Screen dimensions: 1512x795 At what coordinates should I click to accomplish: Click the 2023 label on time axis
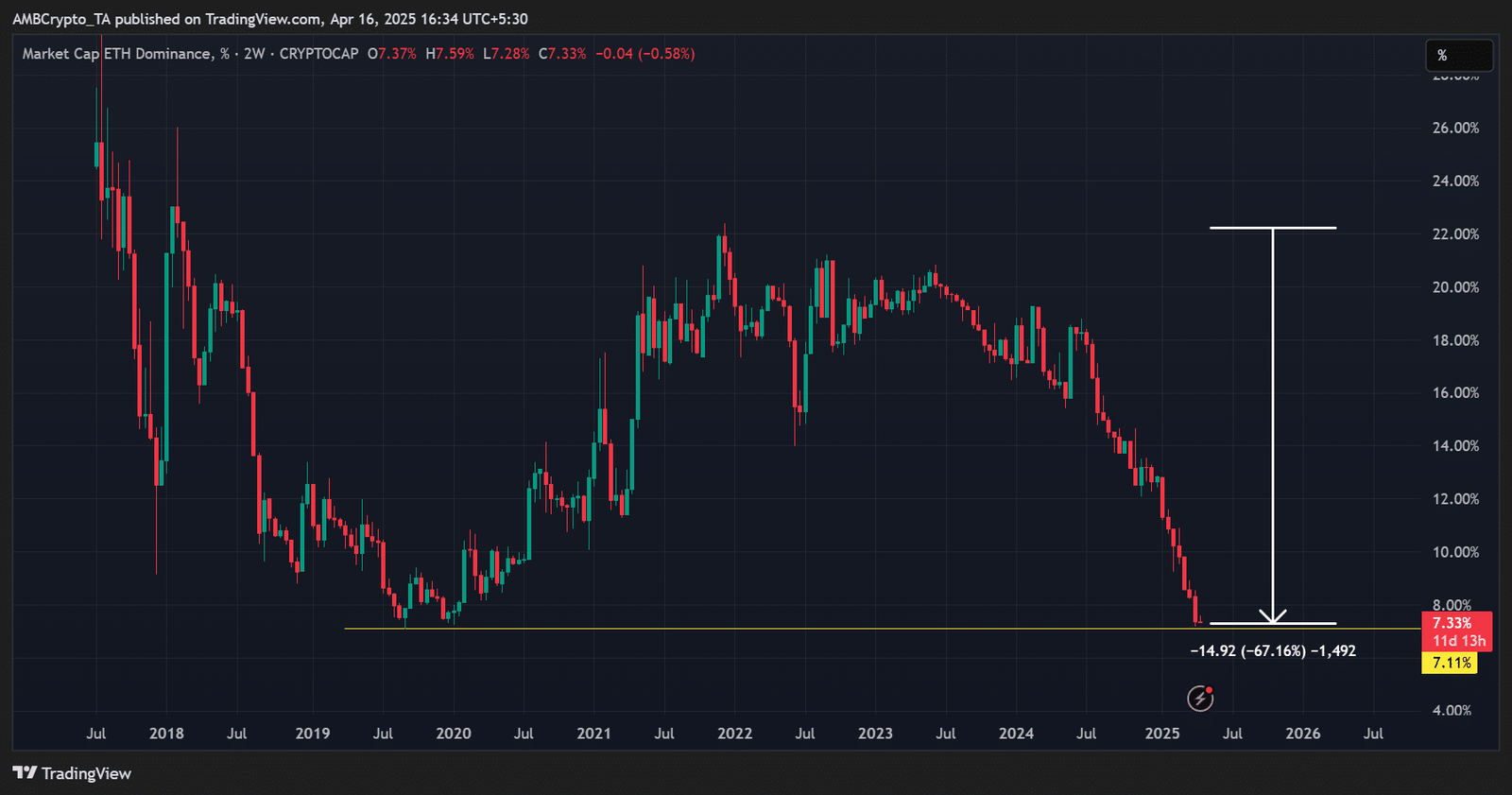pyautogui.click(x=875, y=734)
